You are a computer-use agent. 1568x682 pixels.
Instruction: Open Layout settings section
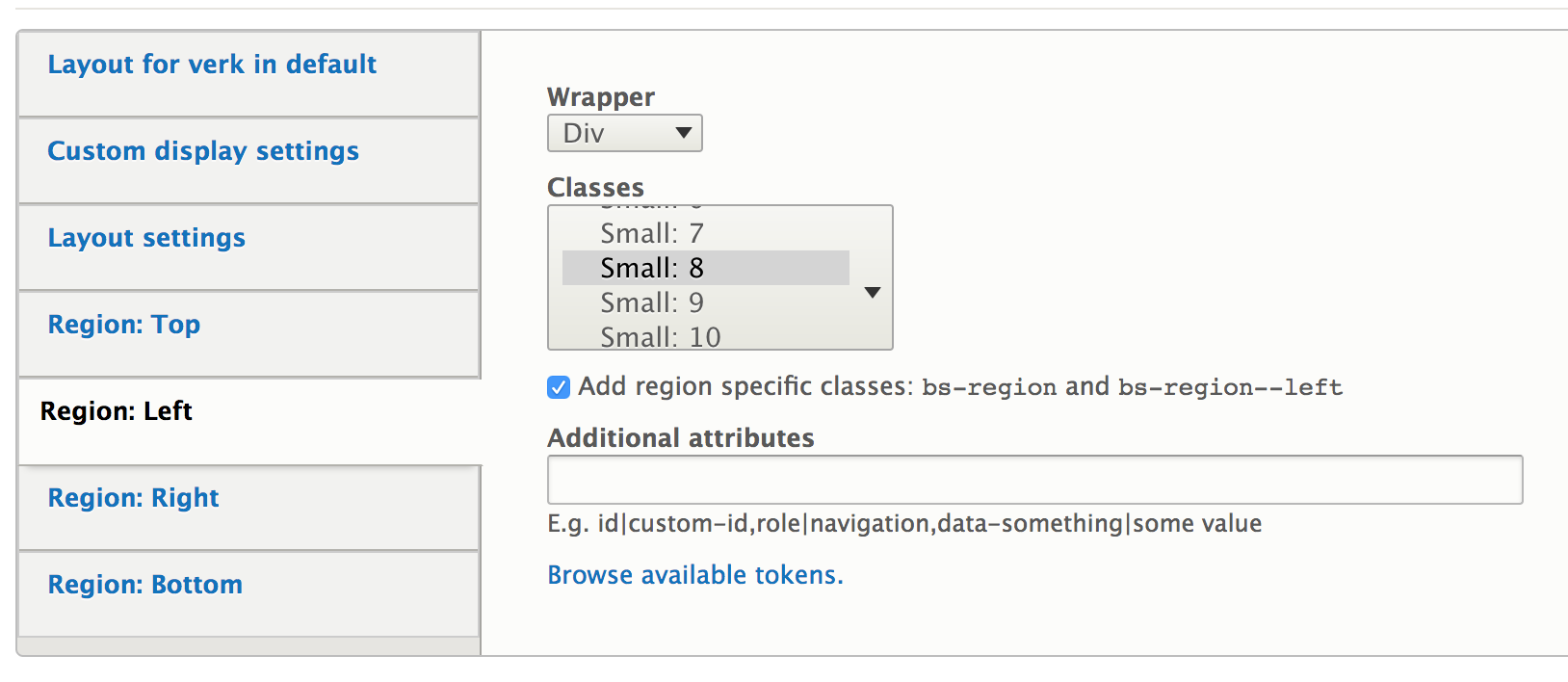[x=145, y=238]
